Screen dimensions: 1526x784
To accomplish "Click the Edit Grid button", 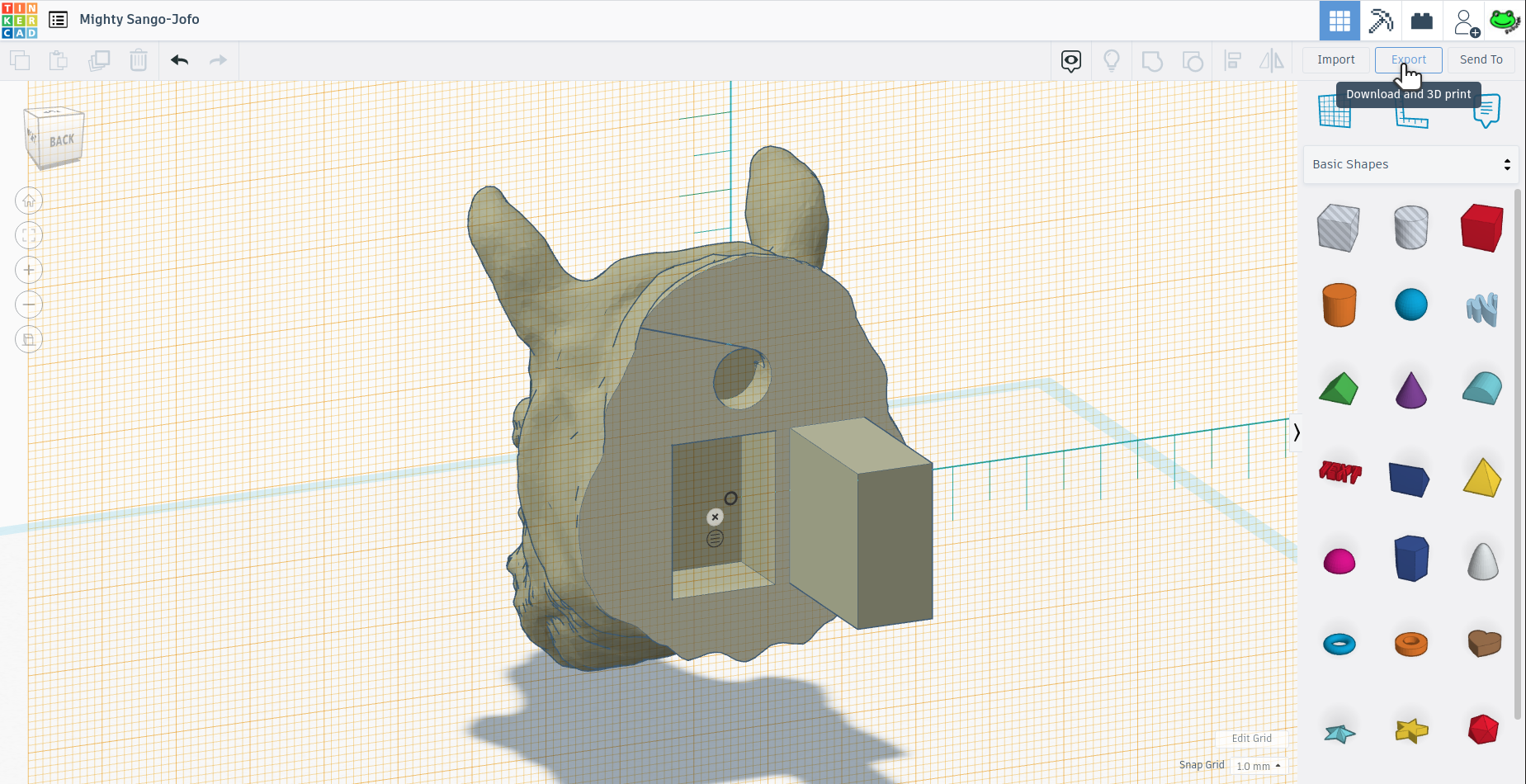I will tap(1251, 739).
